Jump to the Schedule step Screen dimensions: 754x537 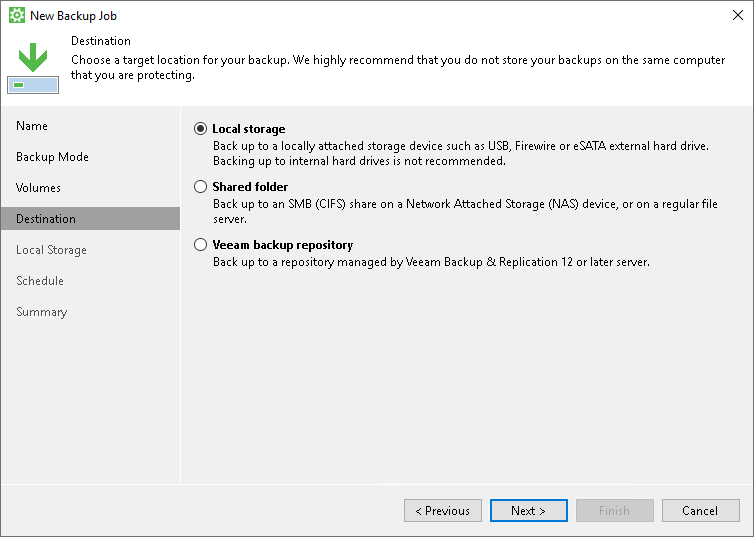point(40,281)
